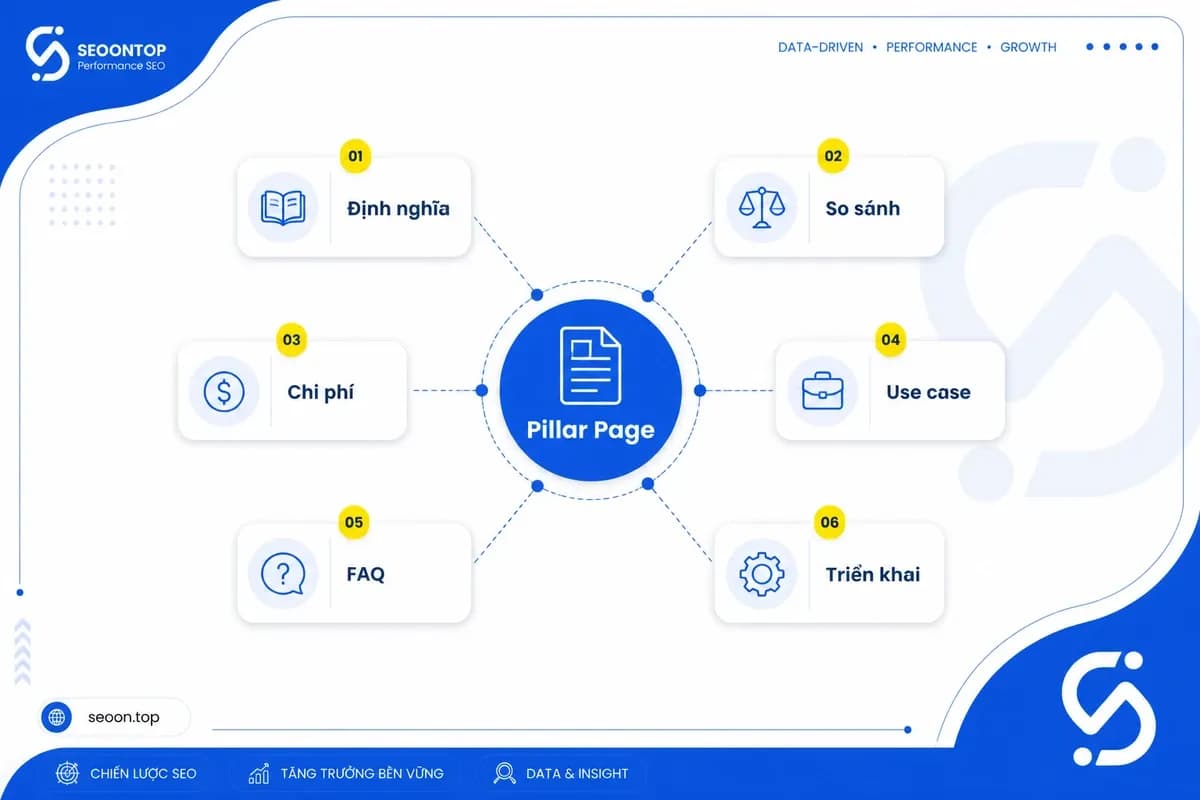The width and height of the screenshot is (1200, 800).
Task: Click the dollar coin icon beside Chi phí
Action: coord(223,391)
